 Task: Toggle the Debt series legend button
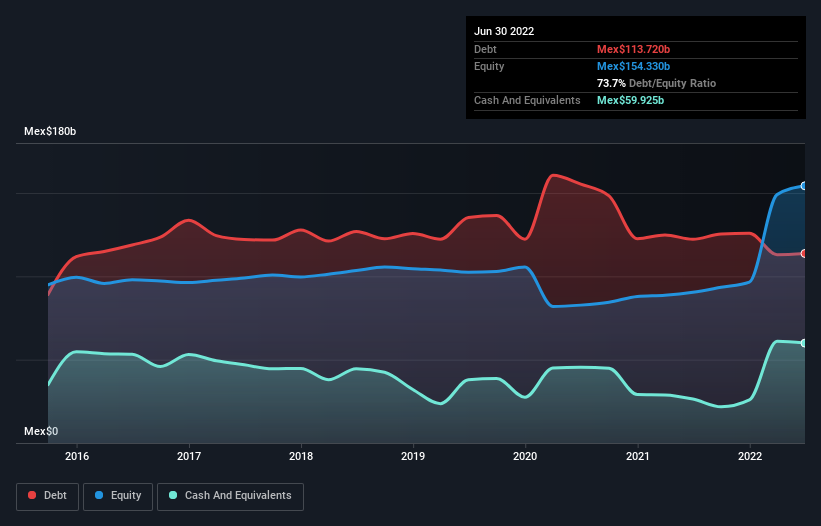click(48, 496)
